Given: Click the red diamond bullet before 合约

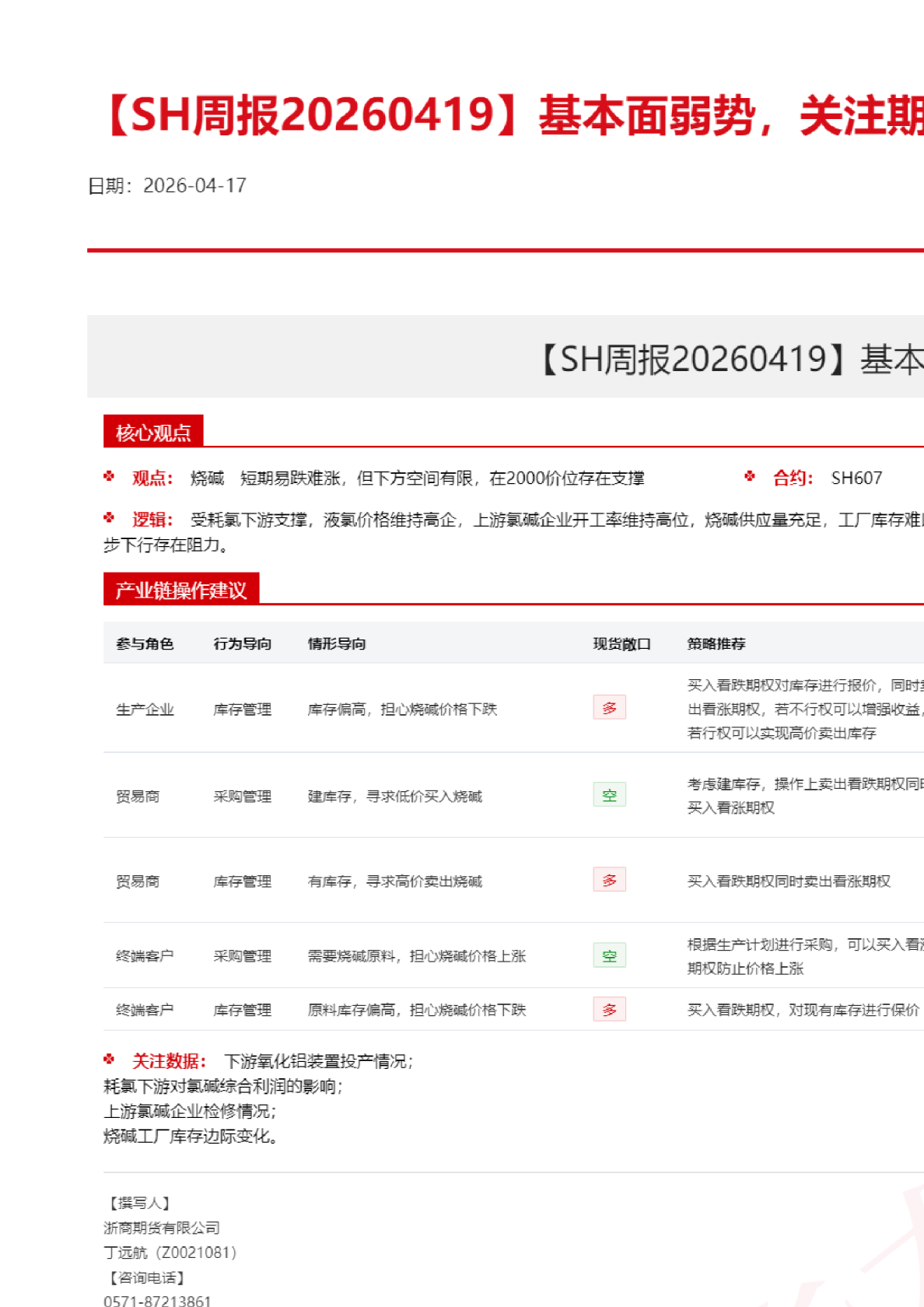Looking at the screenshot, I should coord(750,477).
